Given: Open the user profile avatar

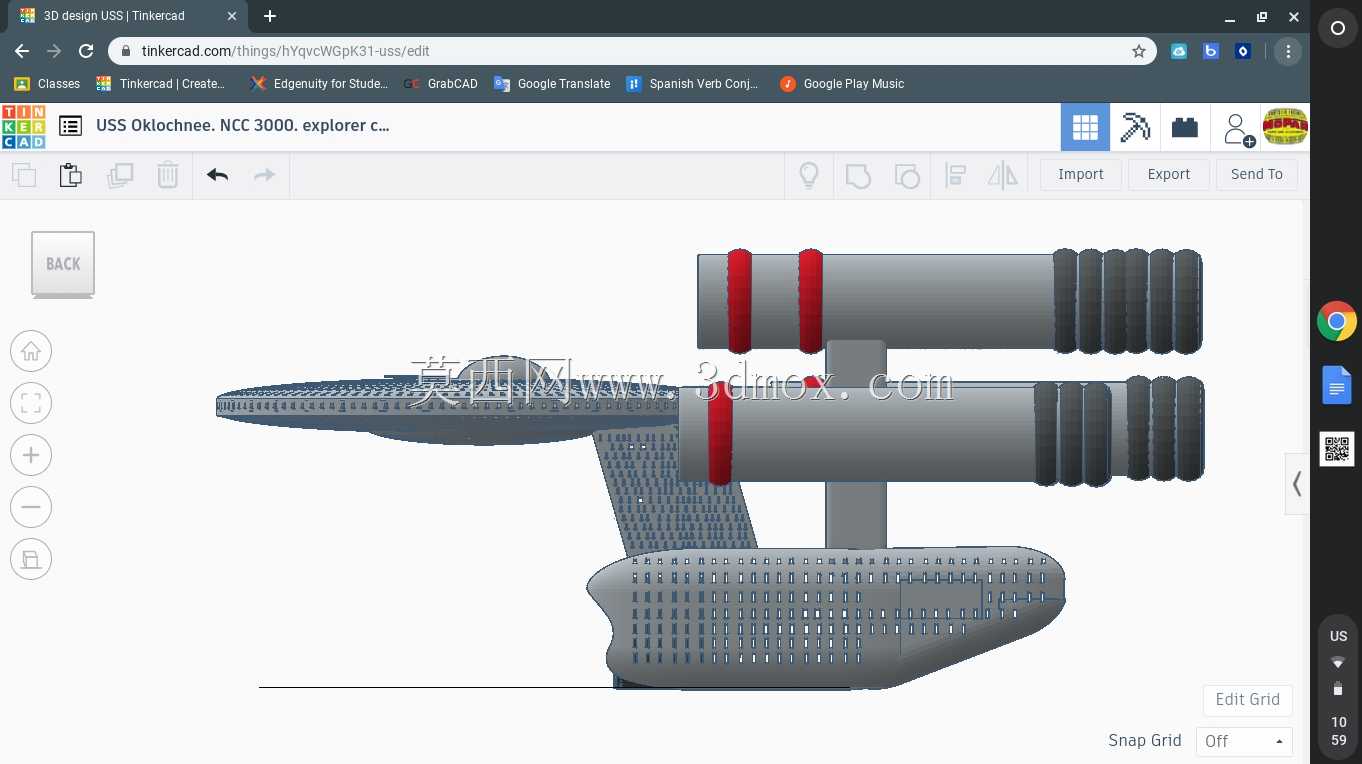Looking at the screenshot, I should tap(1285, 127).
